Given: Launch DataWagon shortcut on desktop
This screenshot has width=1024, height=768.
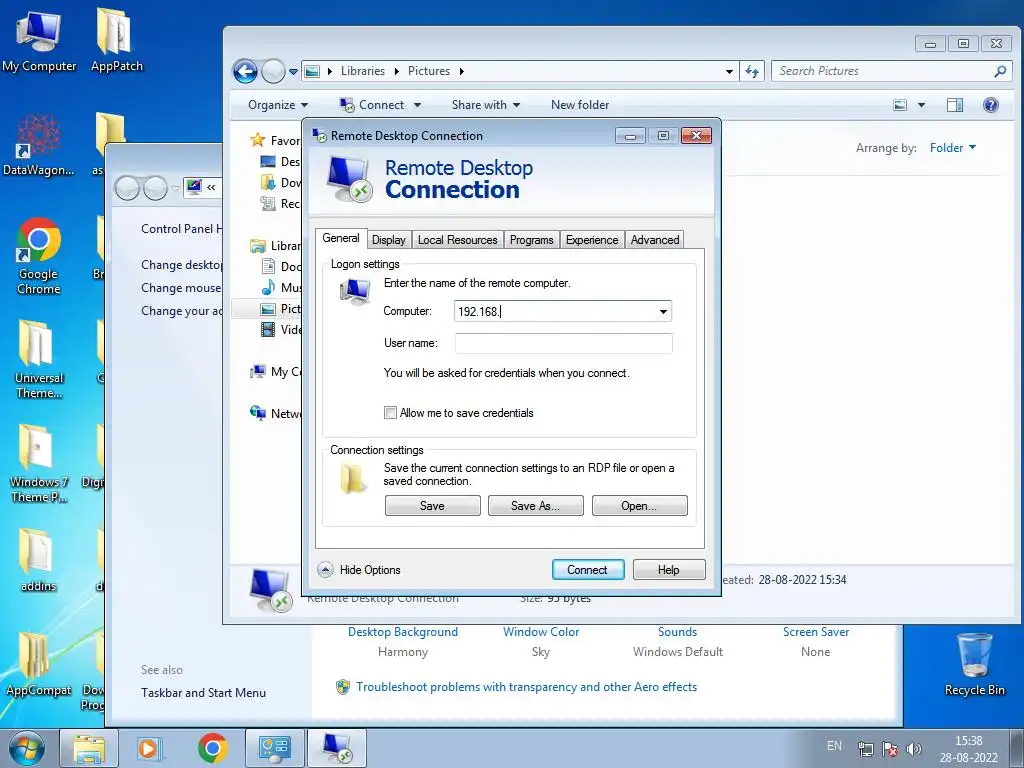Looking at the screenshot, I should [39, 145].
